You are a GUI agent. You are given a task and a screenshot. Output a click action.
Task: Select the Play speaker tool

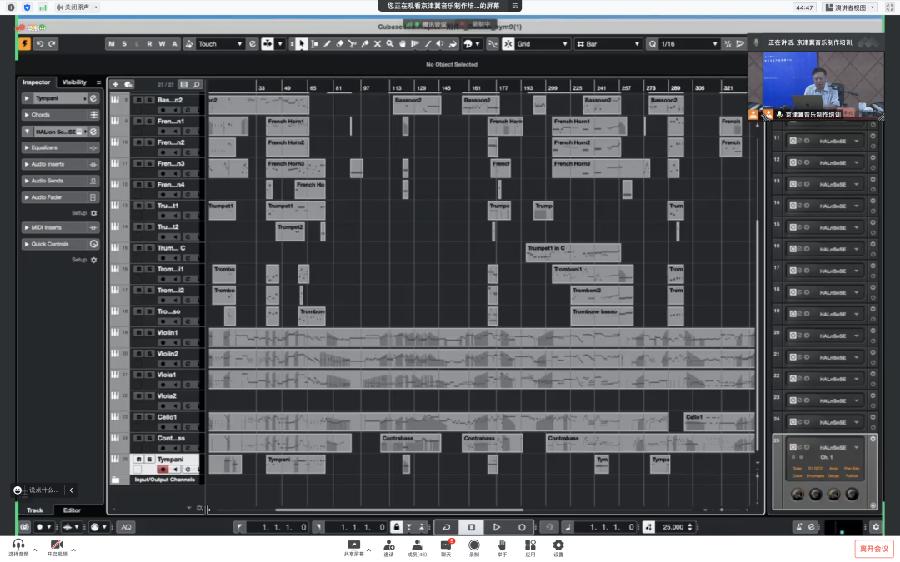point(440,44)
